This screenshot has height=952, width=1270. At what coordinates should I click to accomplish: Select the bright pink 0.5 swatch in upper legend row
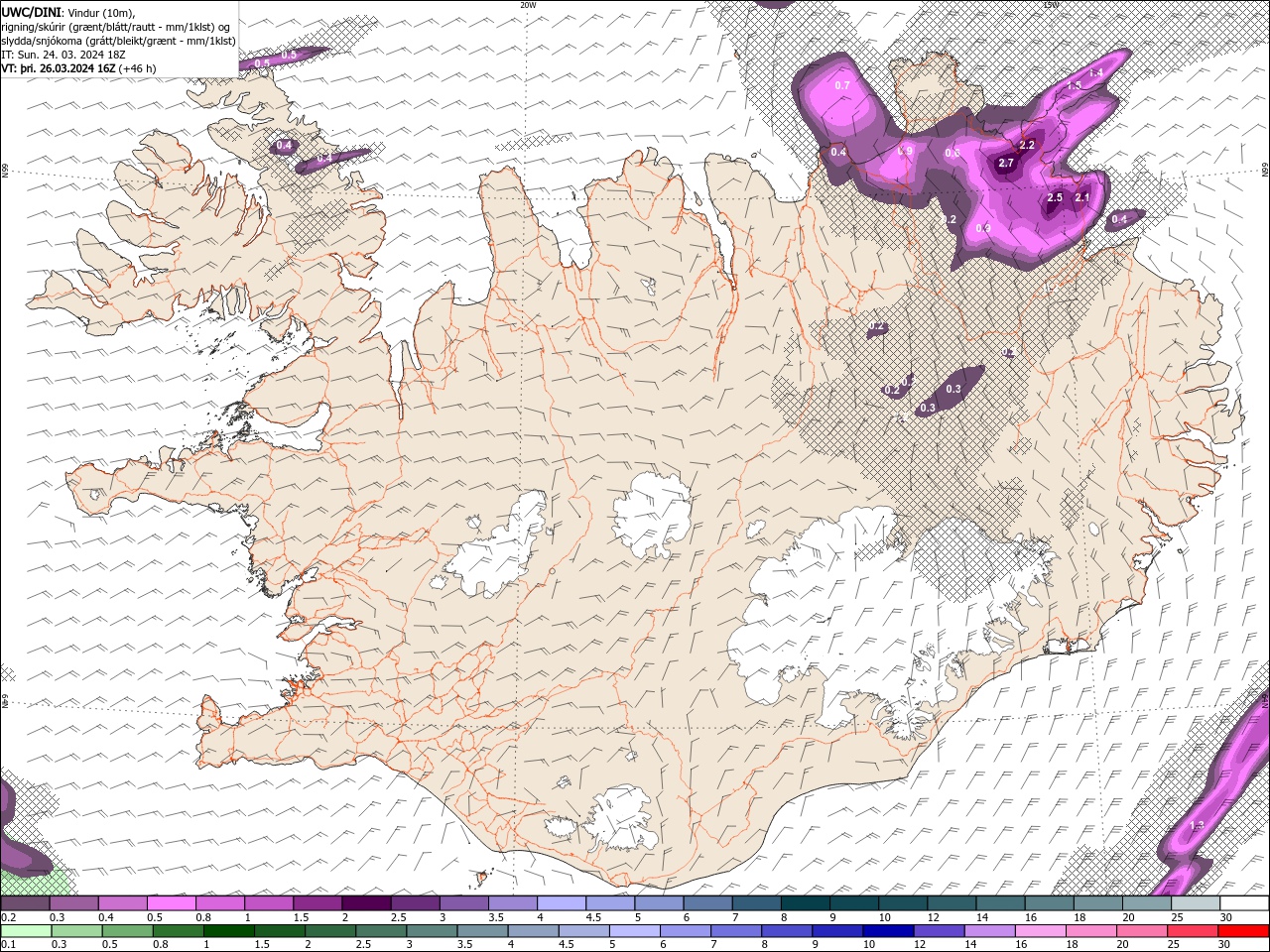(172, 903)
